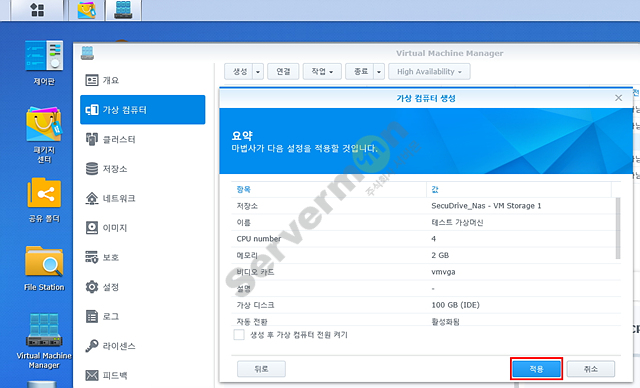Click the 설정 gear icon
The image size is (640, 388).
pyautogui.click(x=92, y=287)
